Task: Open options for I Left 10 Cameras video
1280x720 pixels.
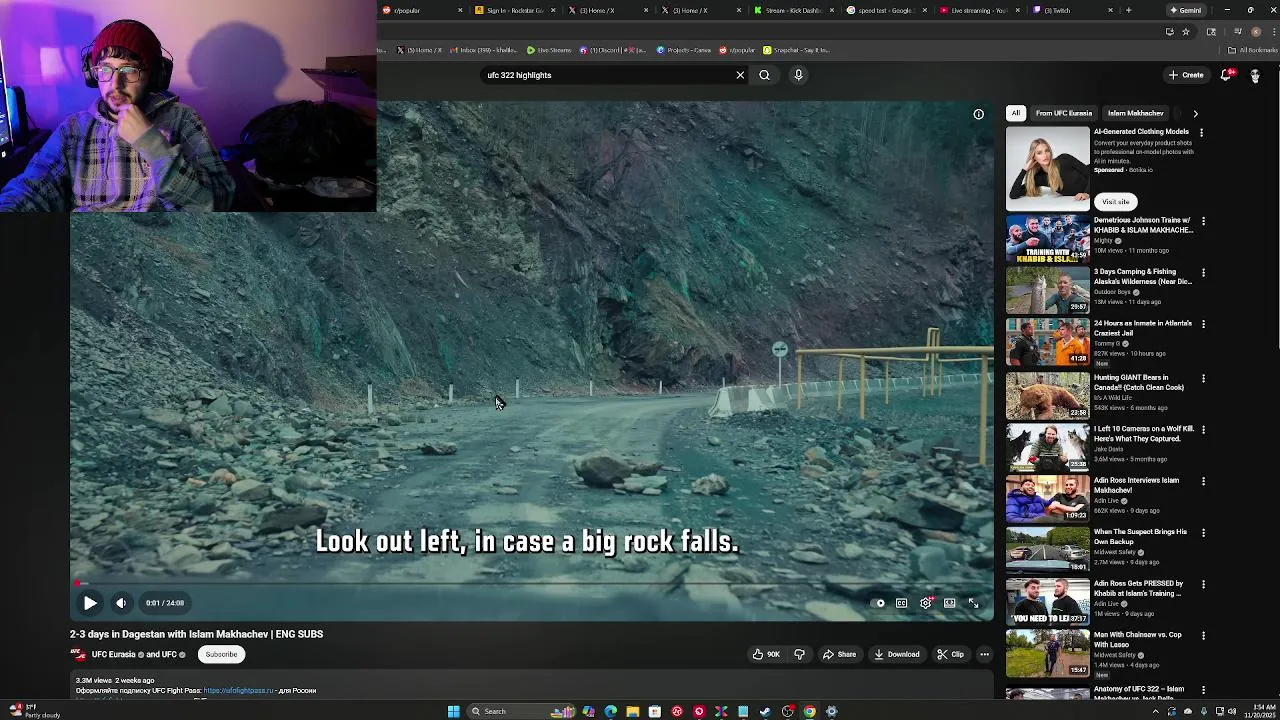Action: 1203,430
